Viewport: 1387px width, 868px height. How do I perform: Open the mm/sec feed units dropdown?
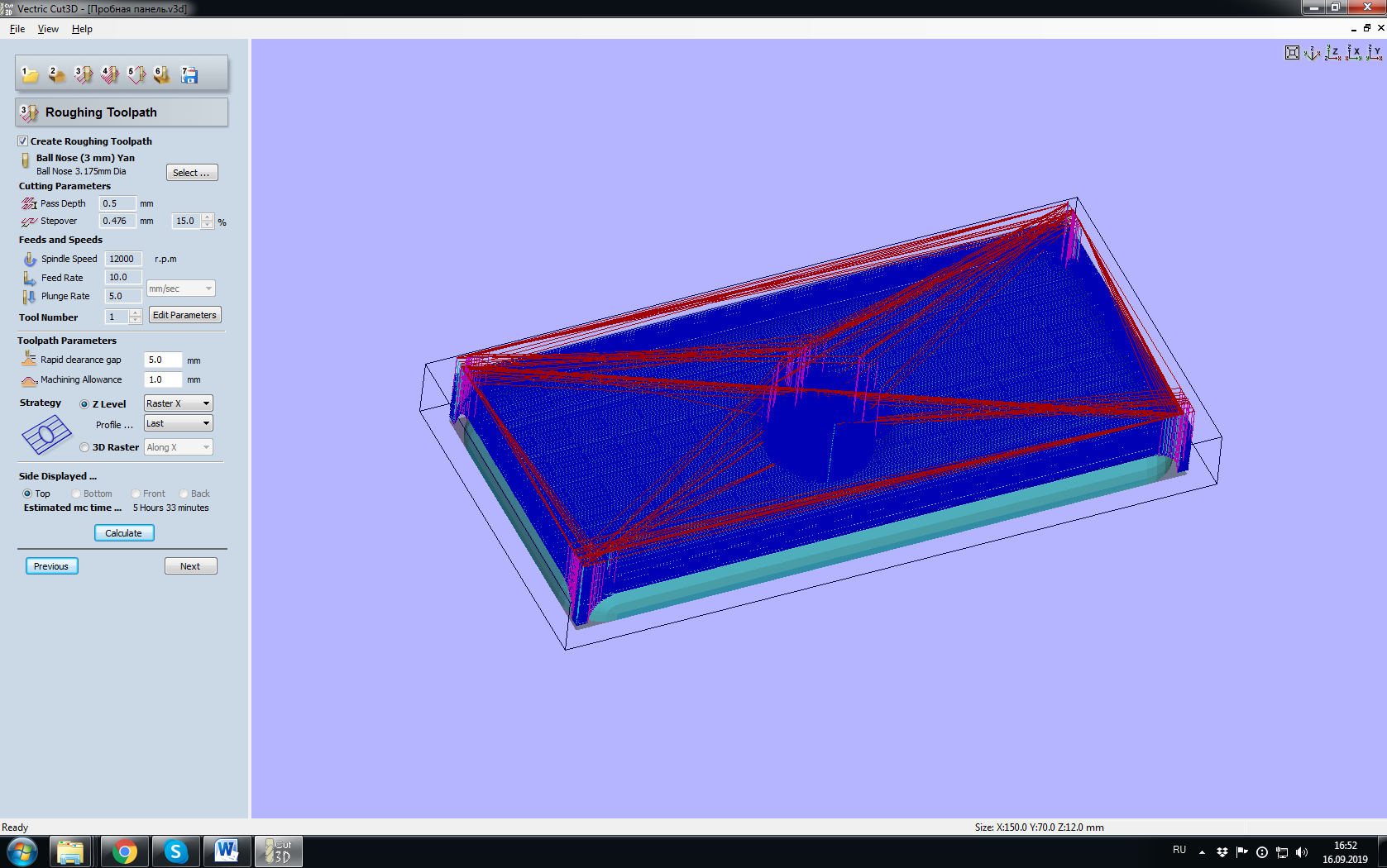pos(180,289)
